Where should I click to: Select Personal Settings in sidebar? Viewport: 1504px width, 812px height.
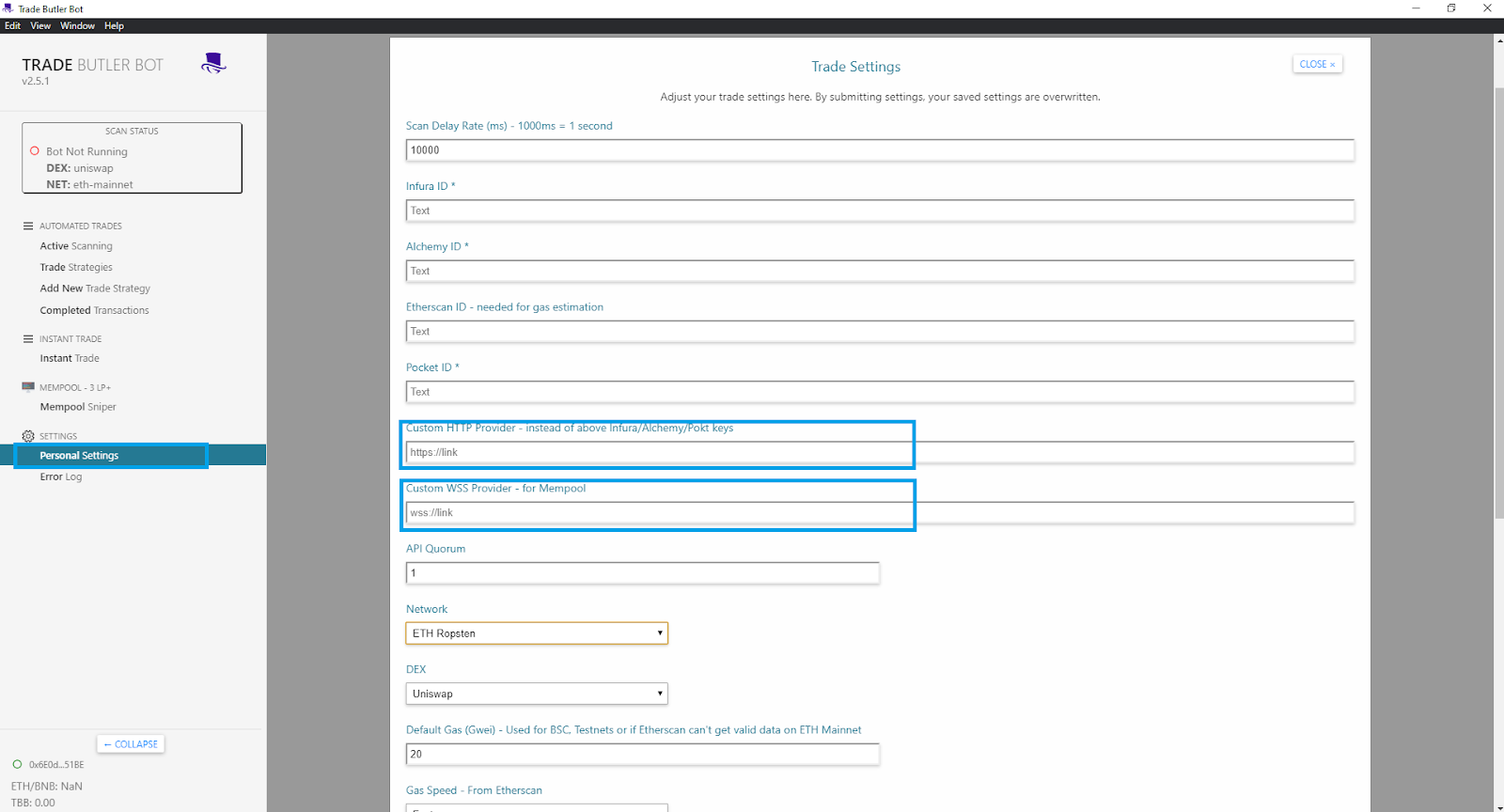click(x=133, y=456)
